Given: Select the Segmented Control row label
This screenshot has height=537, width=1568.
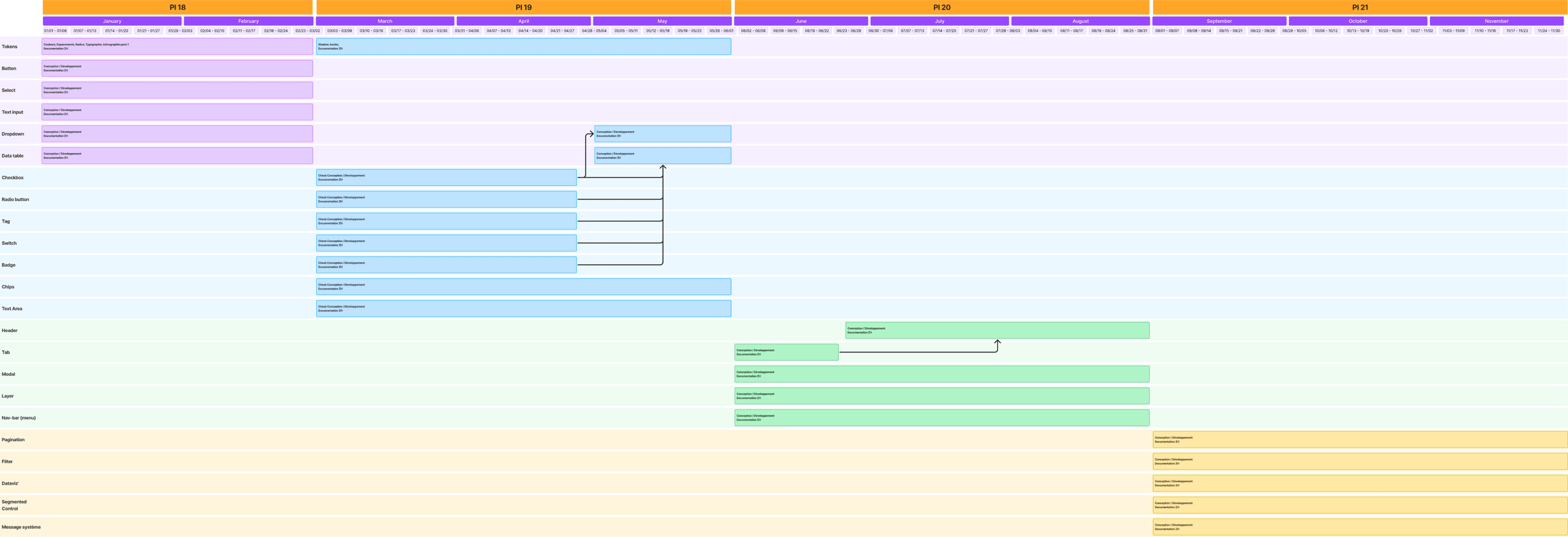Looking at the screenshot, I should 14,505.
